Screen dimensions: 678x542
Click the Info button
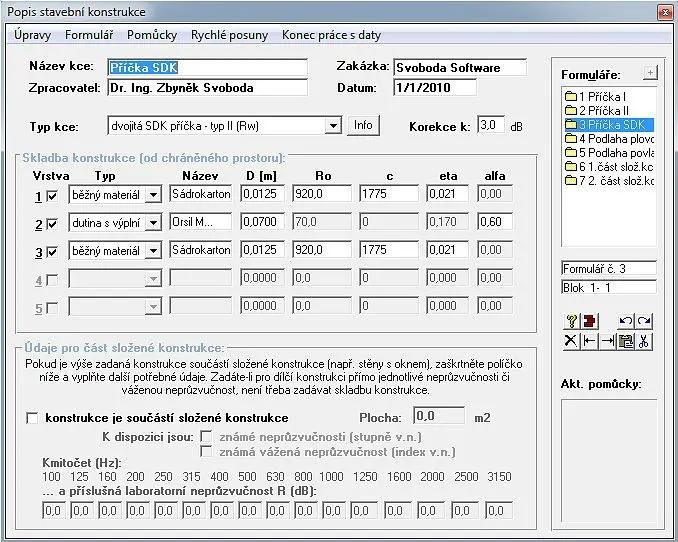[363, 126]
